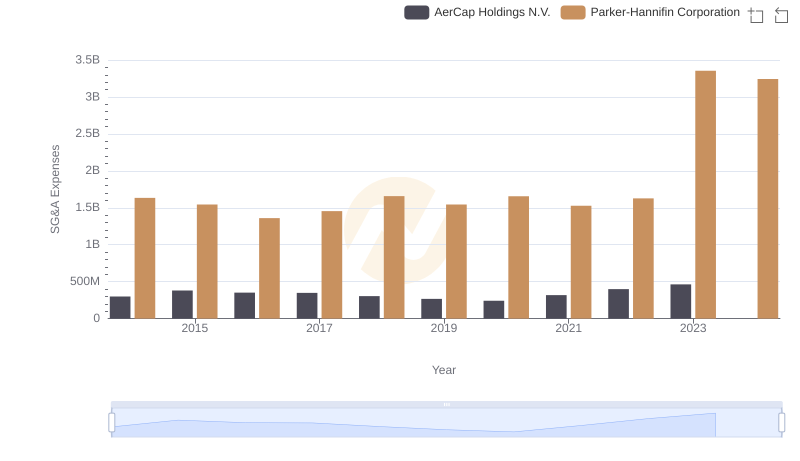
Task: Click the Parker-Hannifin bar for 2024
Action: (x=767, y=198)
